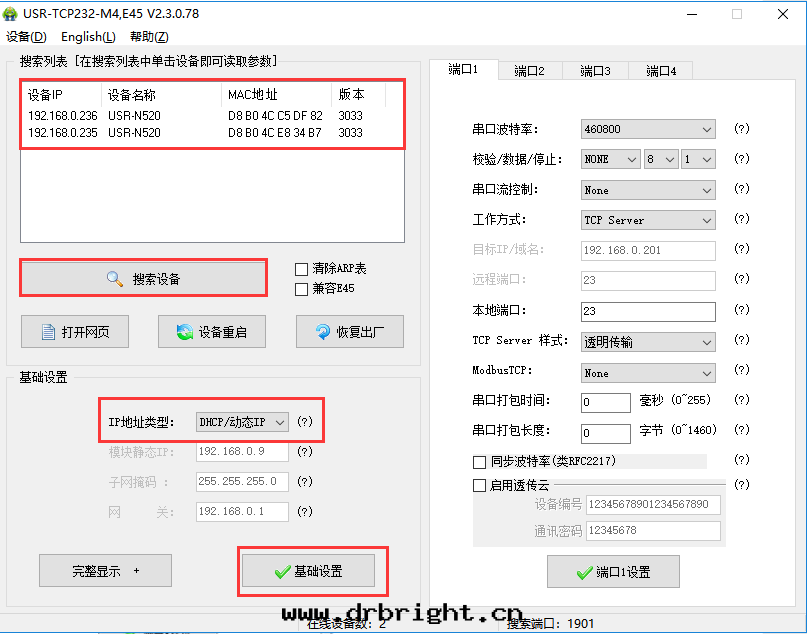Enable the 启用透传云 checkbox
807x634 pixels.
pos(479,485)
